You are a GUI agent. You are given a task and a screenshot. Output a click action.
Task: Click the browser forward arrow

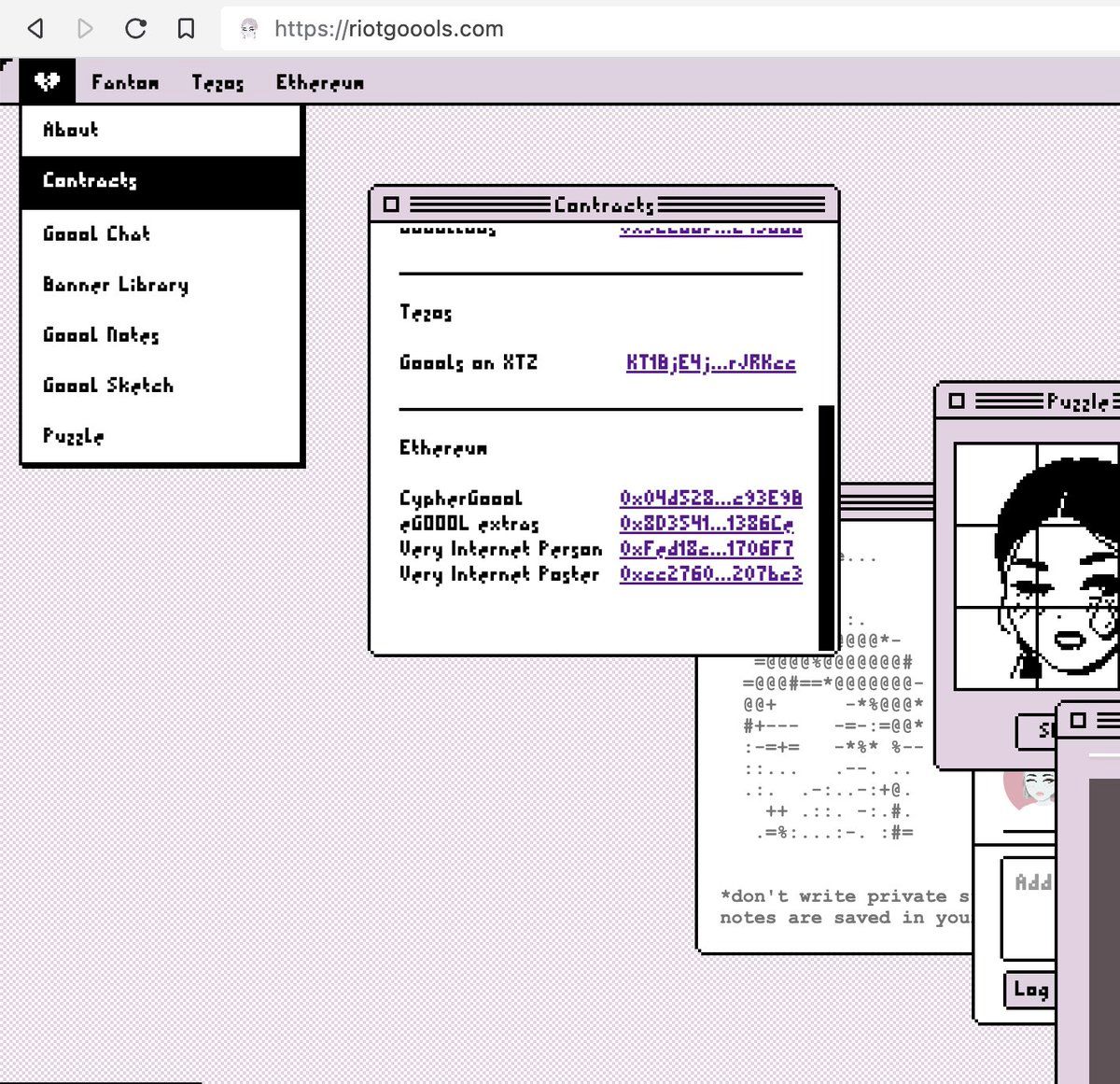pos(86,29)
